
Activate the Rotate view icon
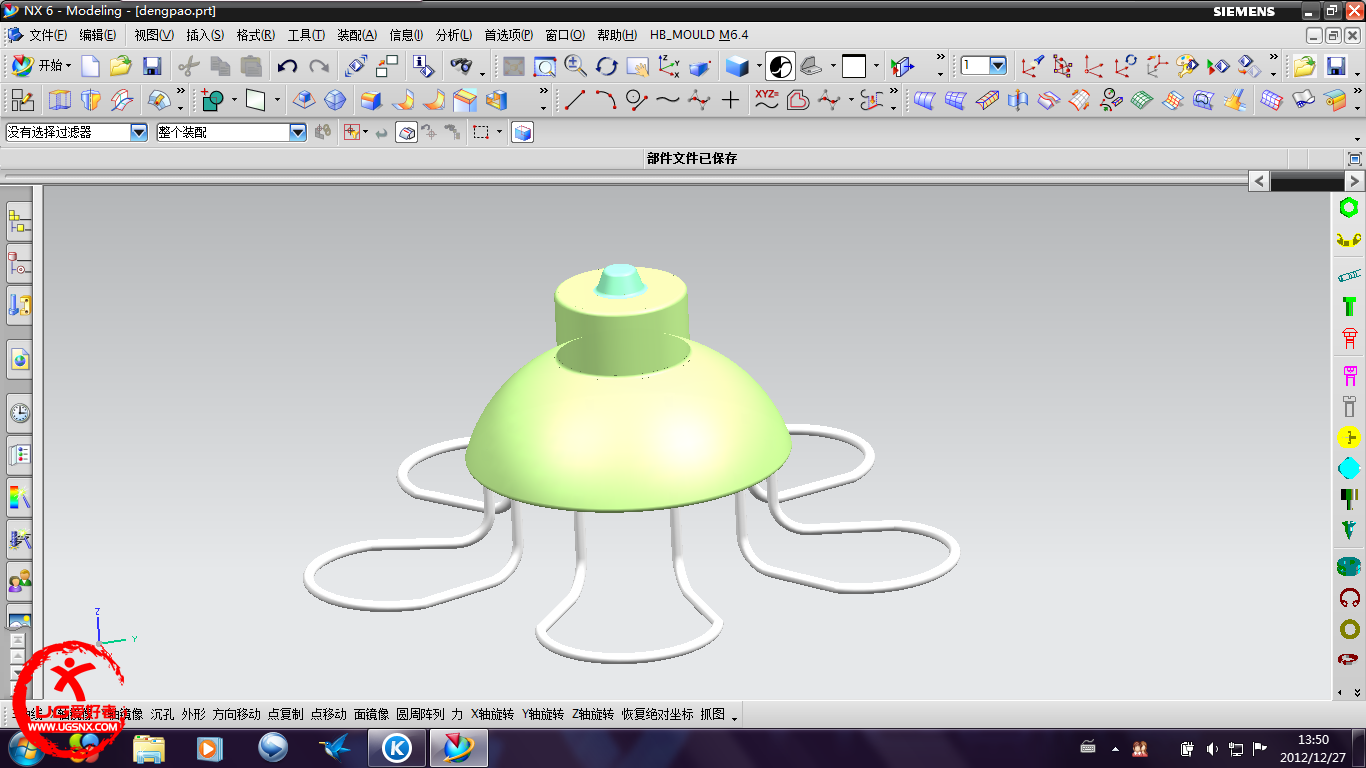pos(606,66)
